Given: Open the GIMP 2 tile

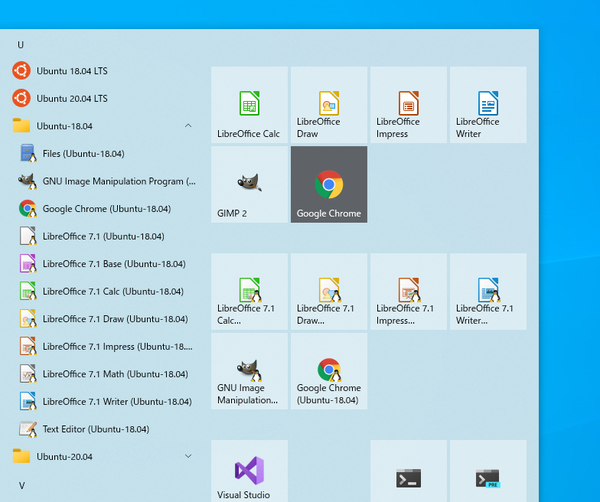Looking at the screenshot, I should 249,184.
